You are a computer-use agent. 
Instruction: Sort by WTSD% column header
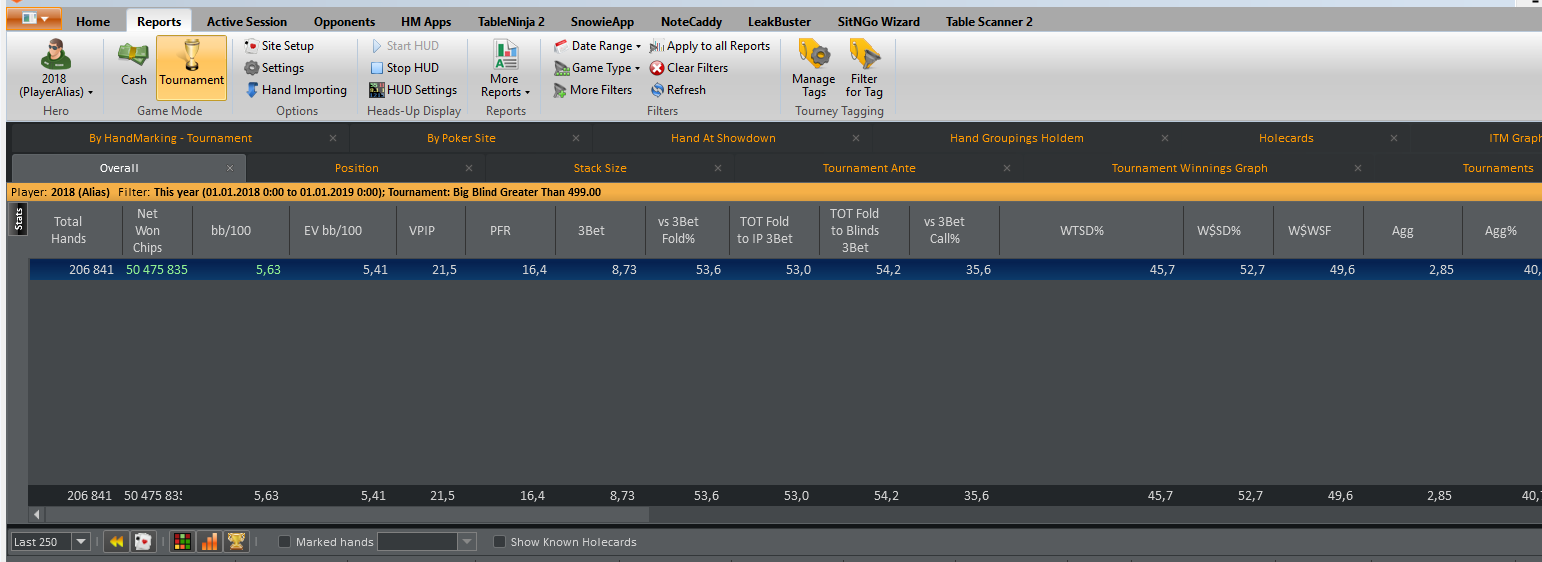click(x=1082, y=230)
